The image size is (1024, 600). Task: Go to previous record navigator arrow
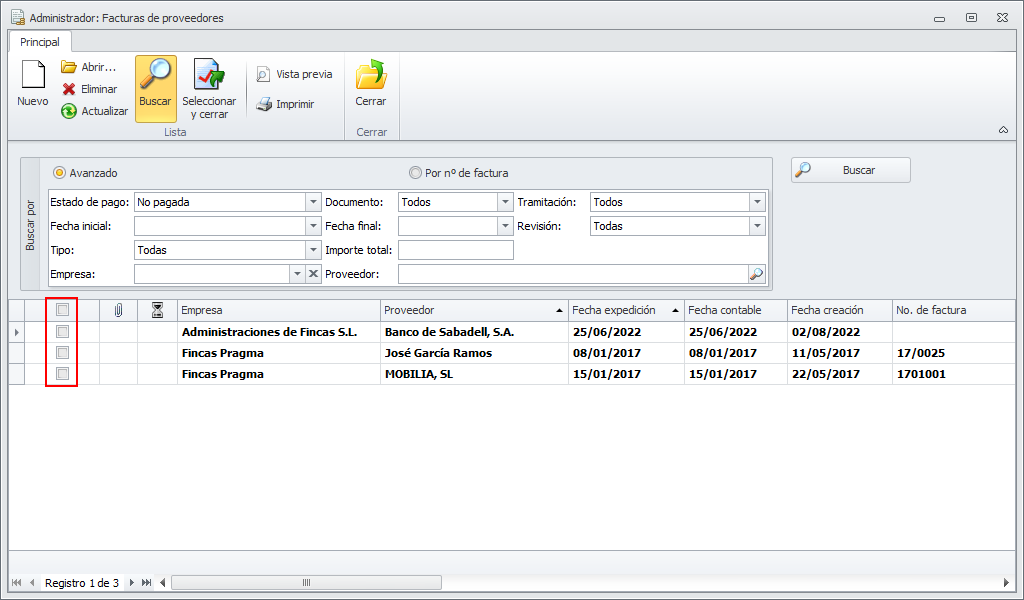31,582
